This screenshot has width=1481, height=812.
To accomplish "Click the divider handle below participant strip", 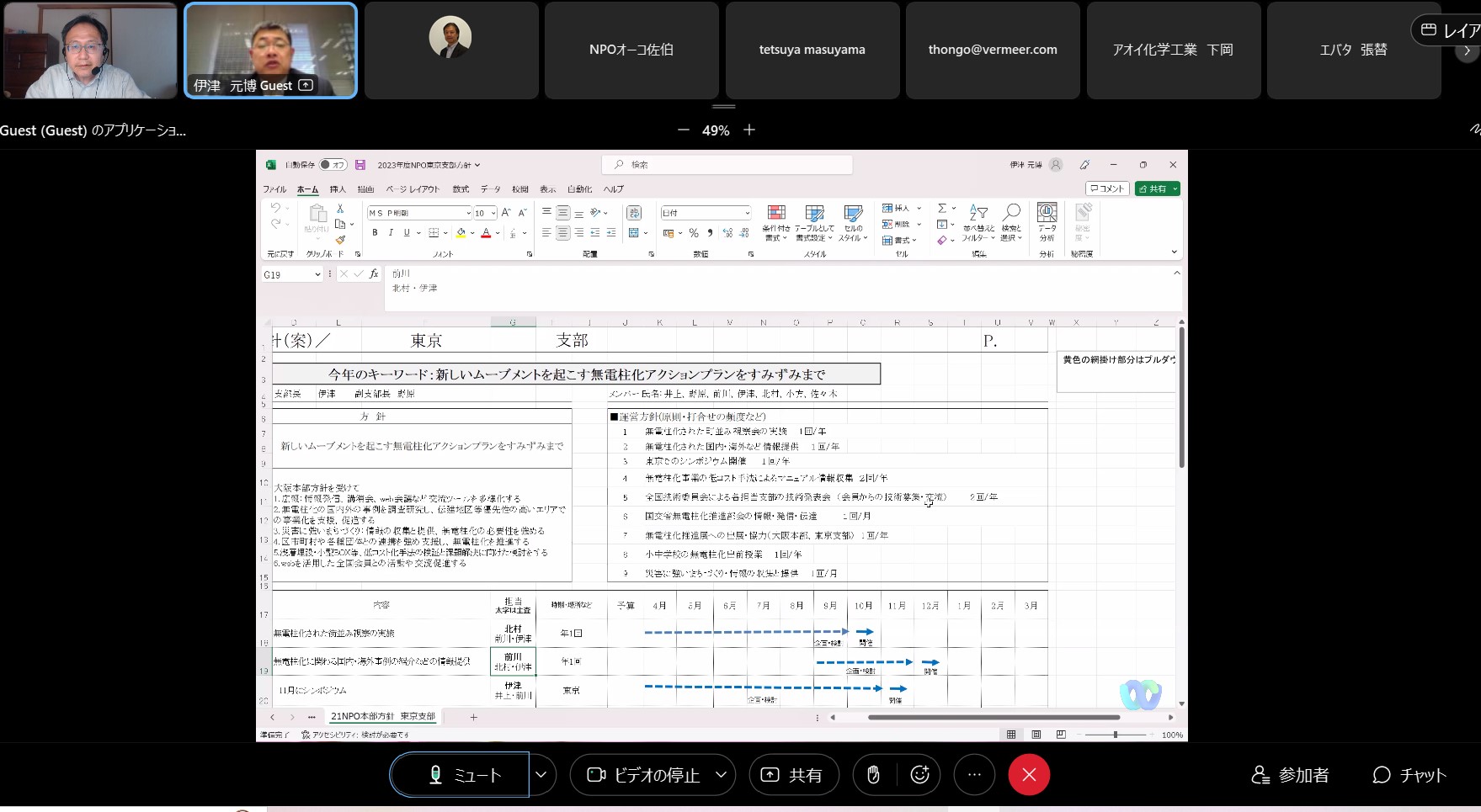I will tap(723, 107).
